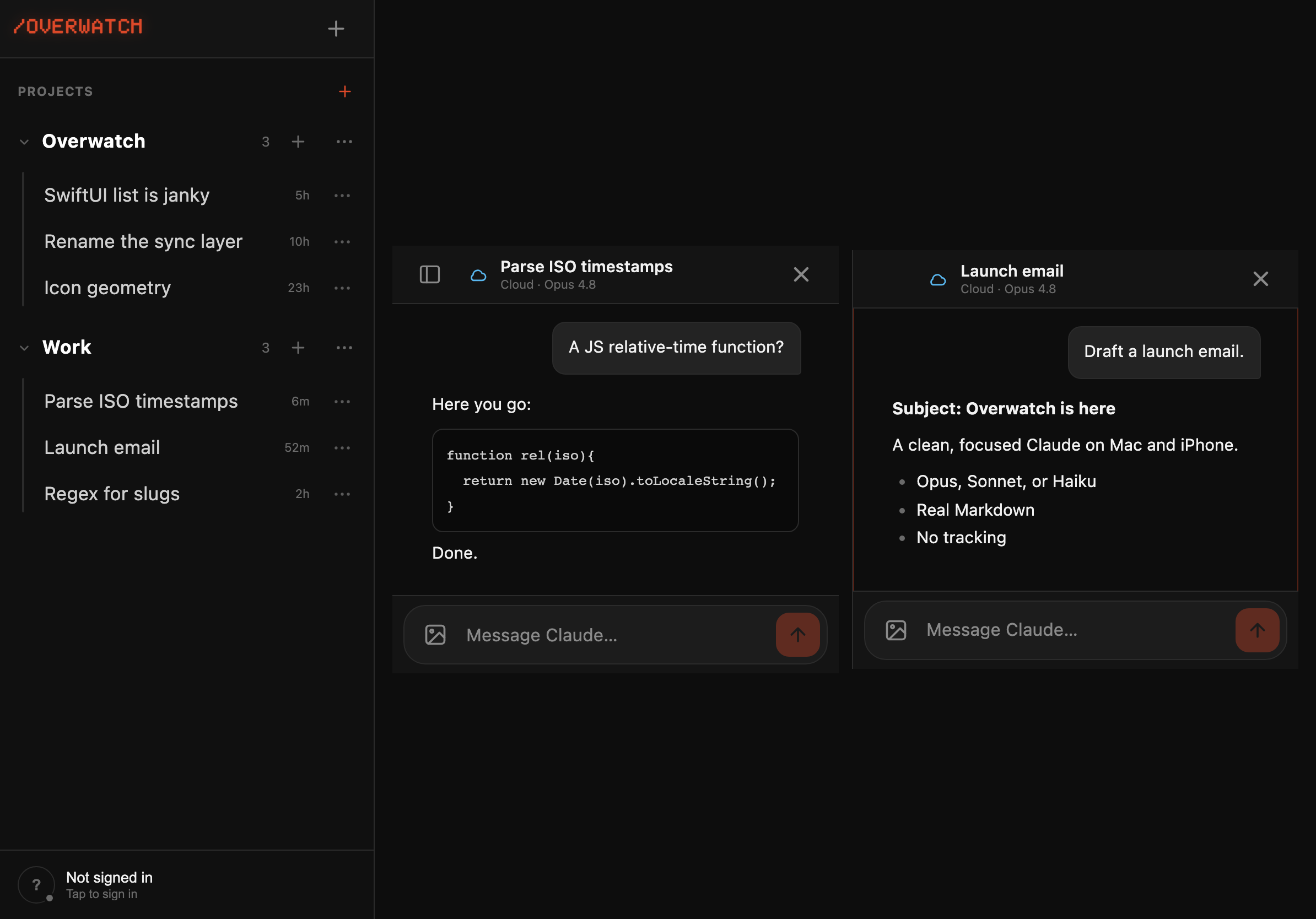Focus message field in Launch email panel
The width and height of the screenshot is (1316, 919).
click(1075, 630)
